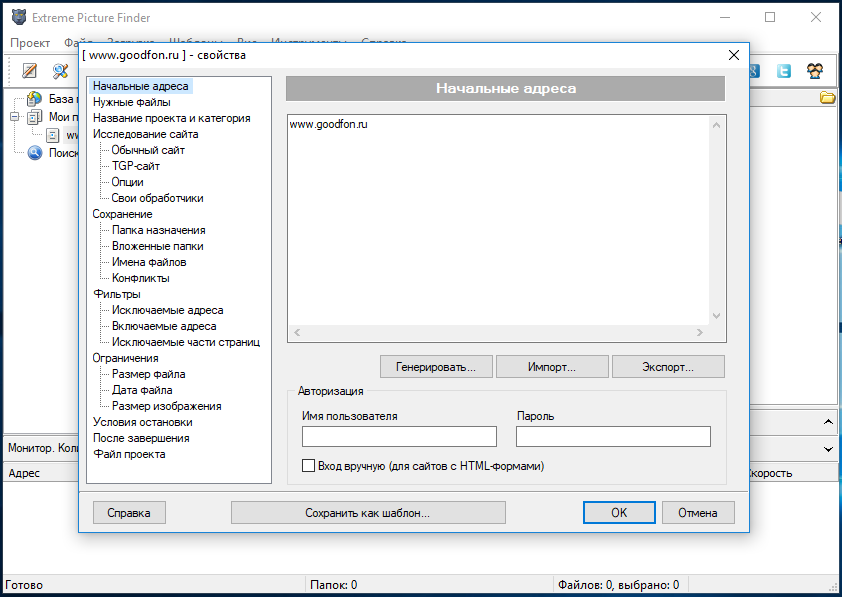Open 'Дата файла' limits
The width and height of the screenshot is (842, 597).
pyautogui.click(x=142, y=390)
